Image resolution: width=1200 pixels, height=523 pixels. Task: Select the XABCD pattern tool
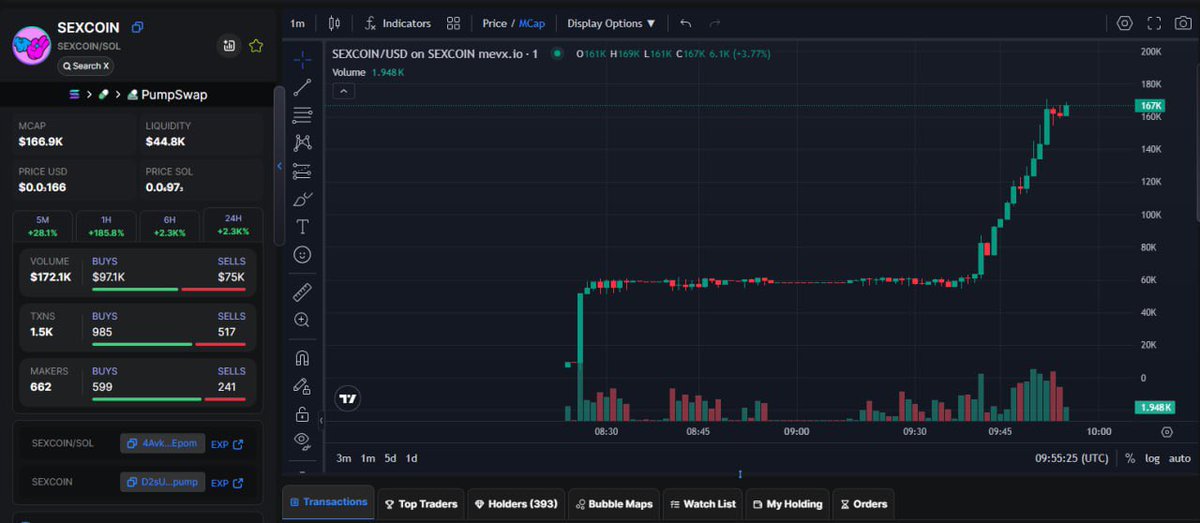[x=302, y=143]
